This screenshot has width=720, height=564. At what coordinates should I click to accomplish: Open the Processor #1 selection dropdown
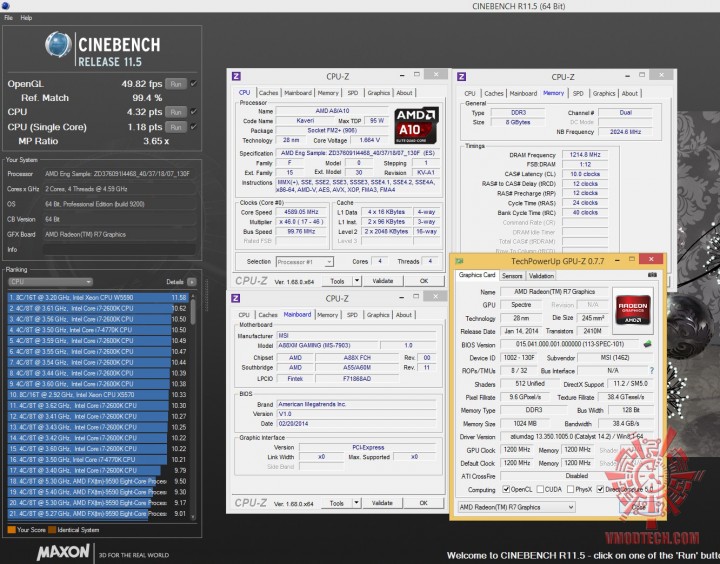coord(304,262)
